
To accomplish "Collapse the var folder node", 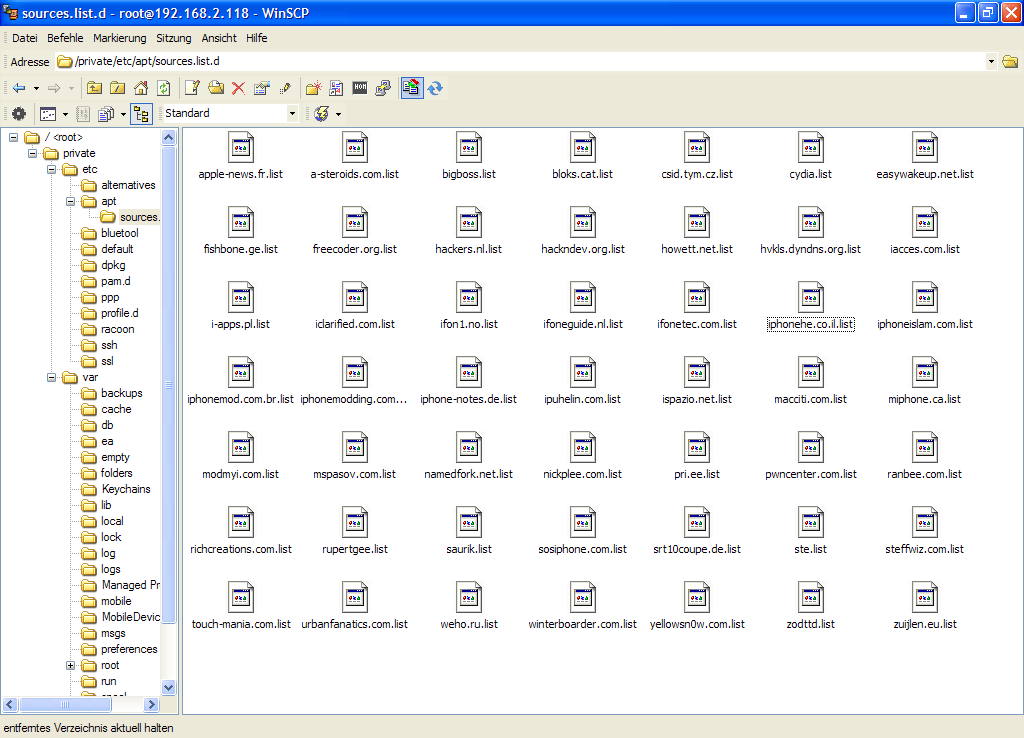I will coord(51,377).
